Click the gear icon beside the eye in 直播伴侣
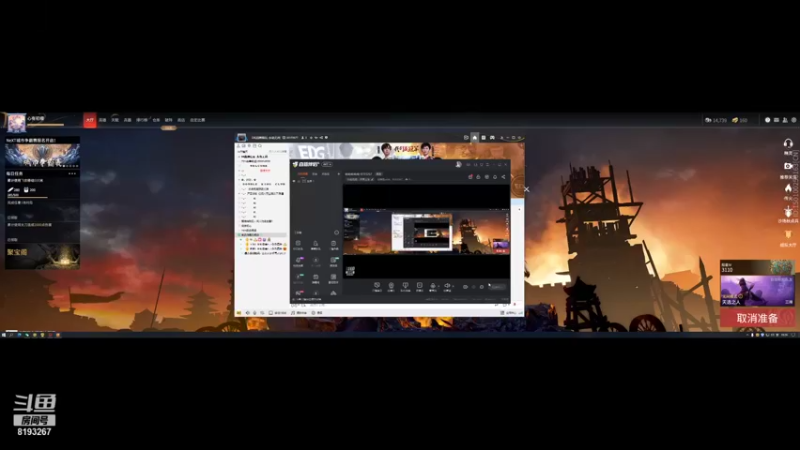 [481, 287]
